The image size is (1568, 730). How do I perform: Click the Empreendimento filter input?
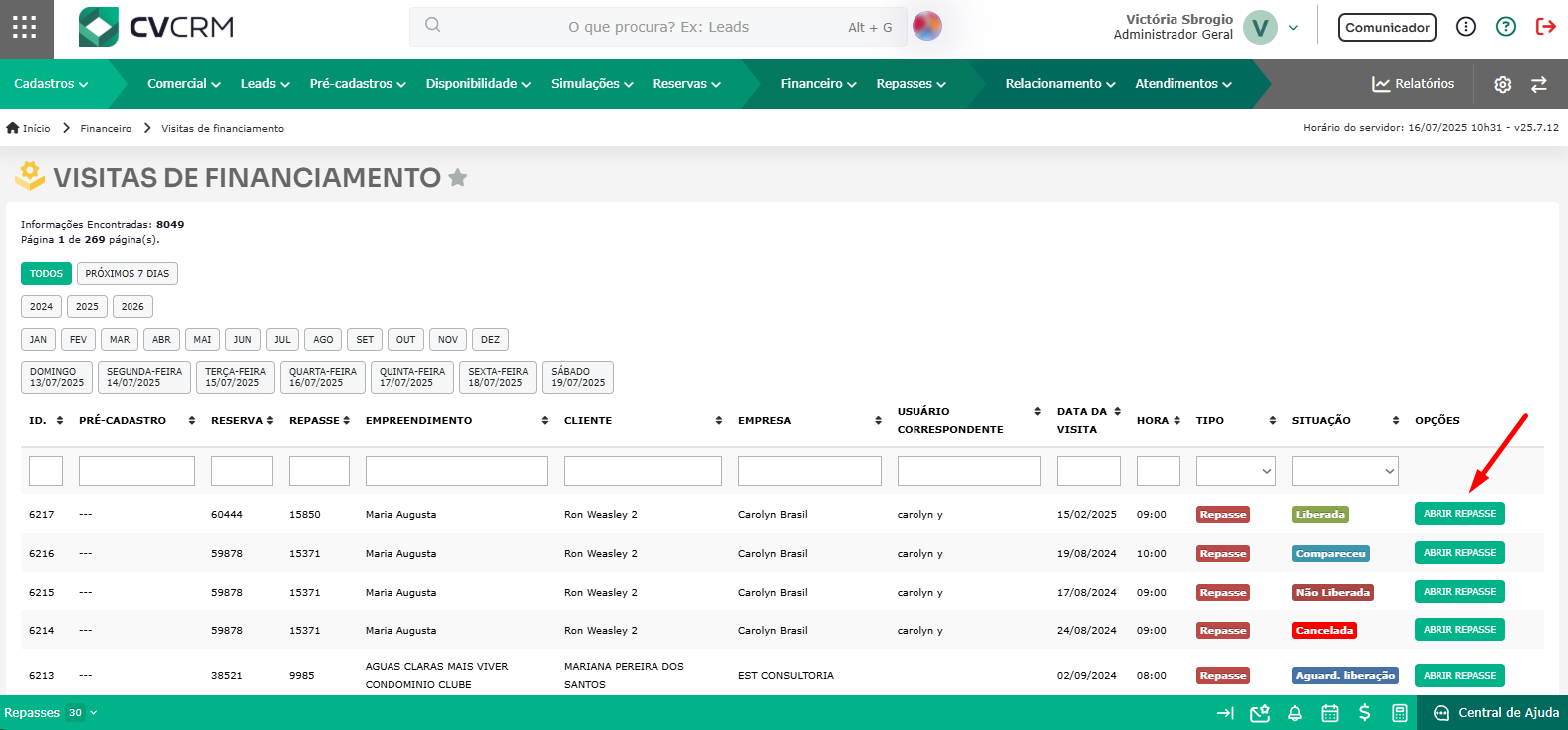456,471
